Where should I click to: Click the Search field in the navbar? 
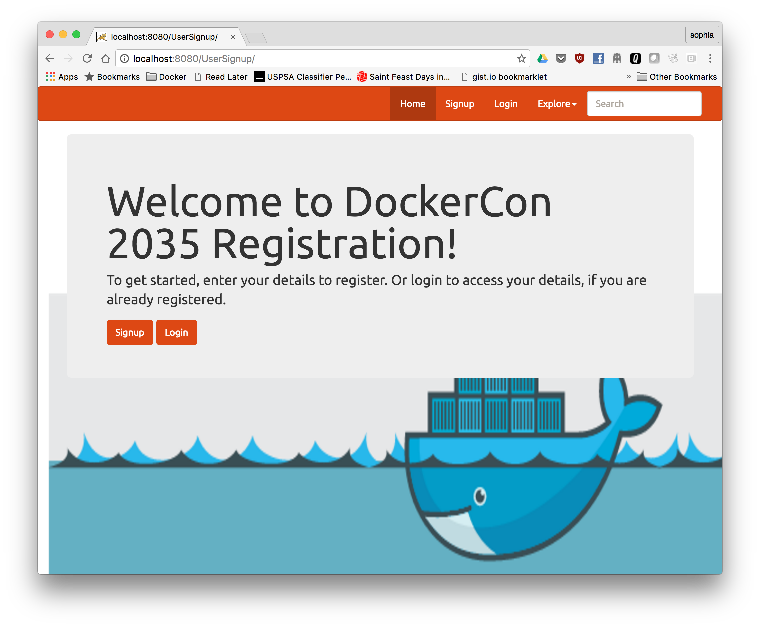coord(643,104)
